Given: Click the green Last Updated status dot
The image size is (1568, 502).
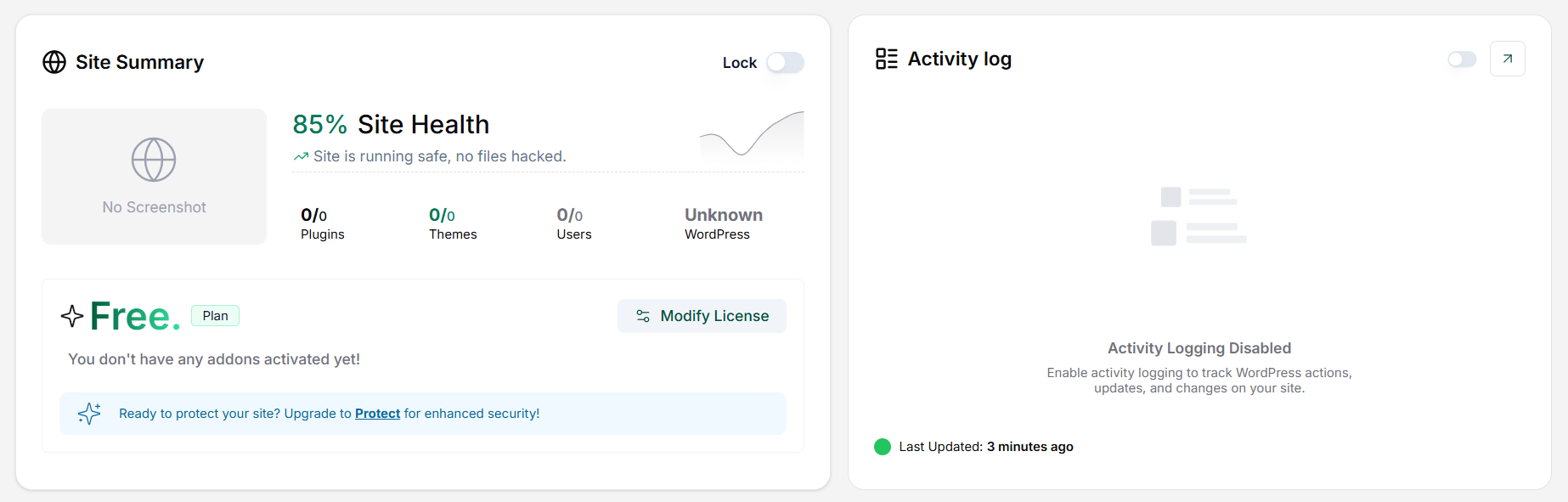Looking at the screenshot, I should tap(883, 447).
